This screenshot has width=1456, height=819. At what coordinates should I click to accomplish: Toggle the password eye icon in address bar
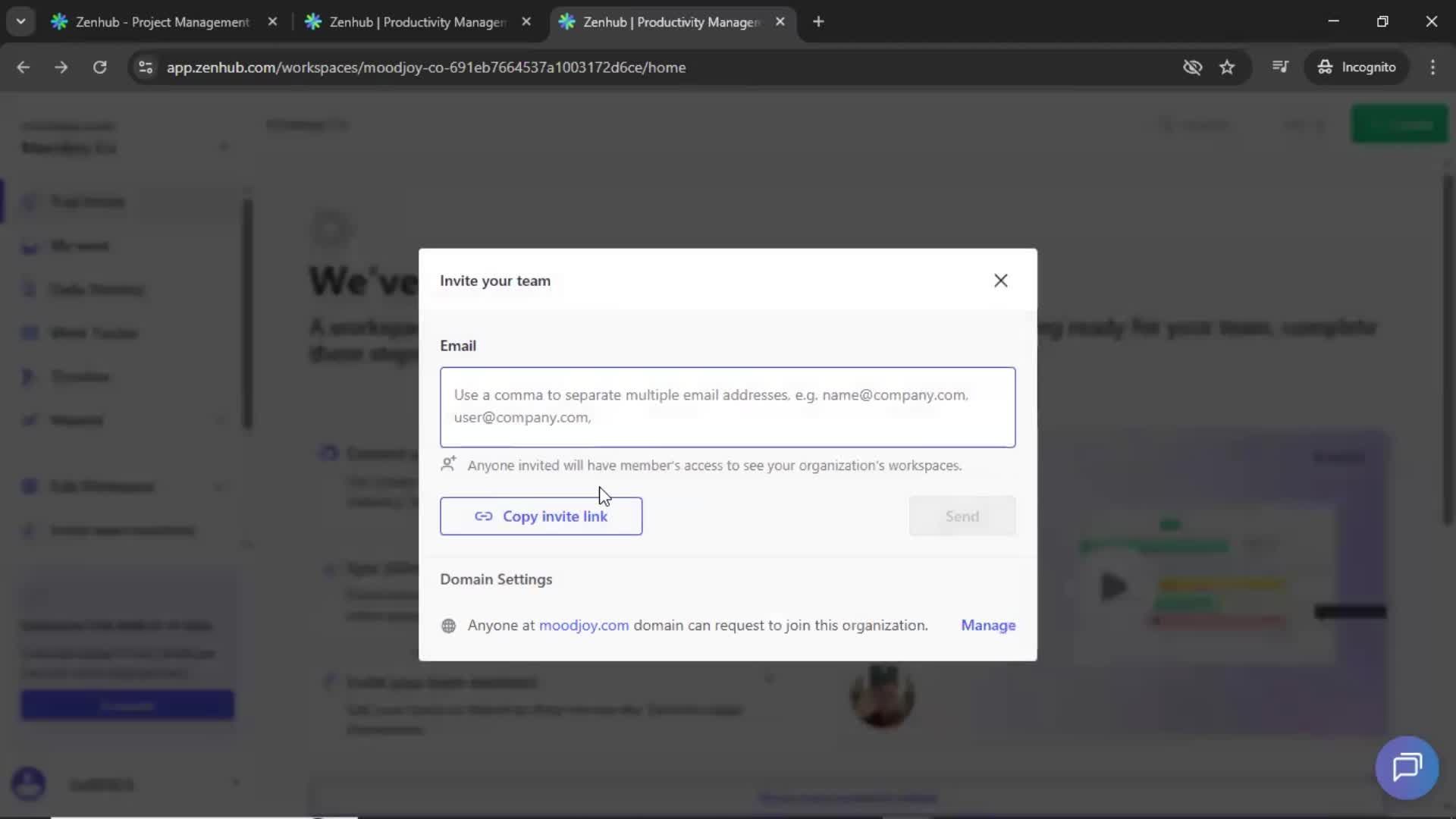(1192, 67)
